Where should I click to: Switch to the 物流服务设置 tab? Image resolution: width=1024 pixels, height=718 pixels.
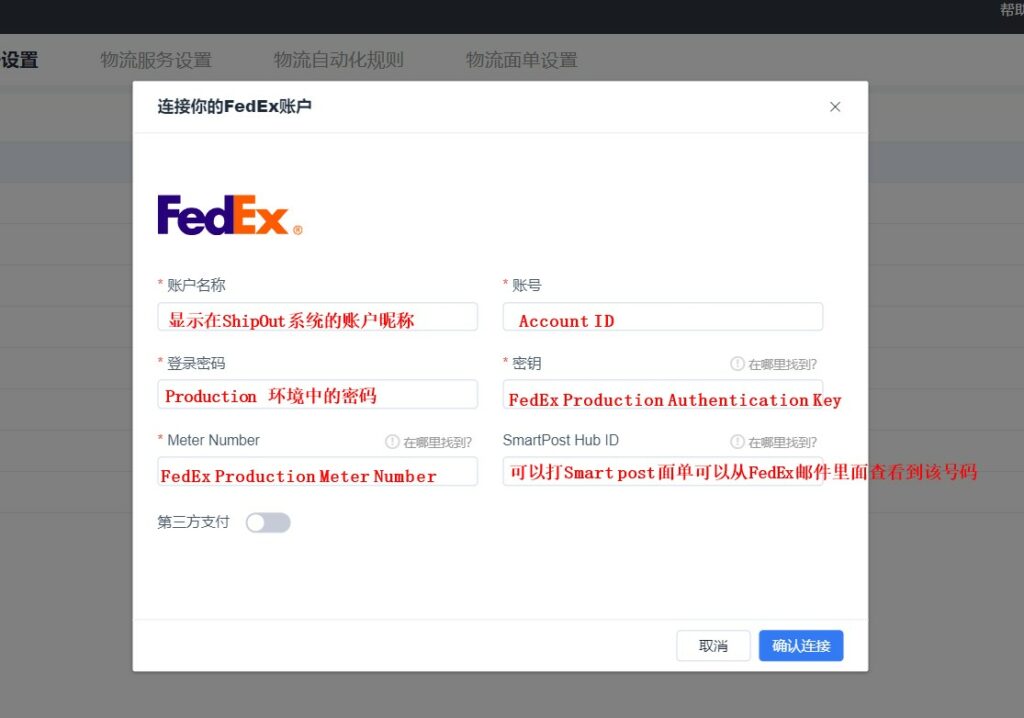(x=155, y=60)
